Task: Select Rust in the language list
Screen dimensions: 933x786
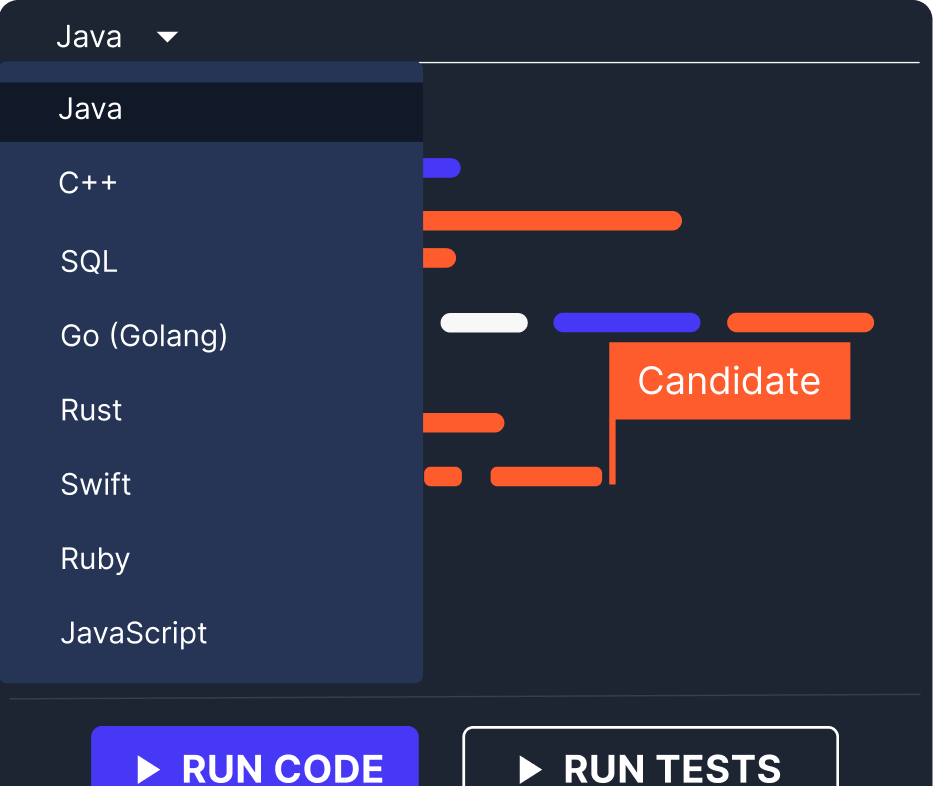Action: coord(91,409)
